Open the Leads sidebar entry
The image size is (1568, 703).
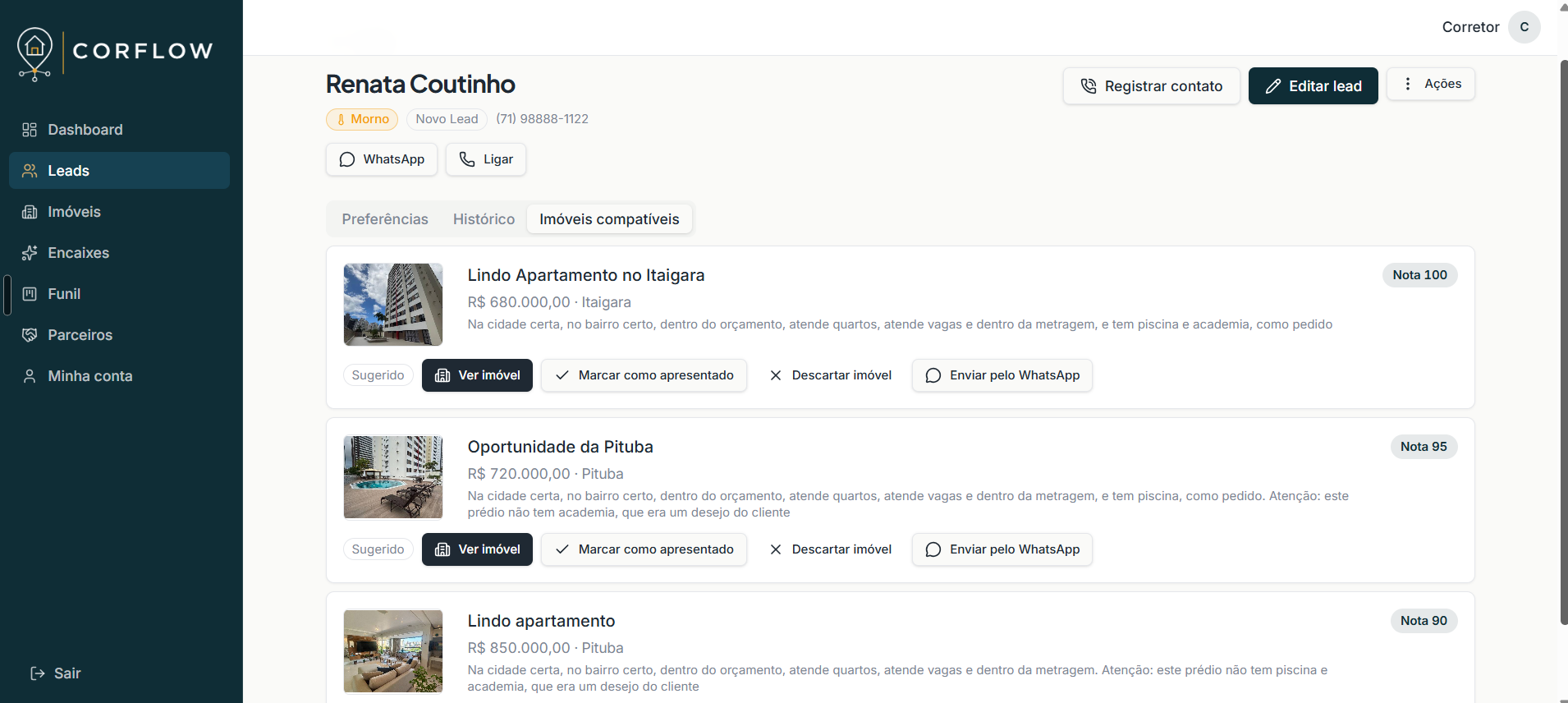pos(119,171)
